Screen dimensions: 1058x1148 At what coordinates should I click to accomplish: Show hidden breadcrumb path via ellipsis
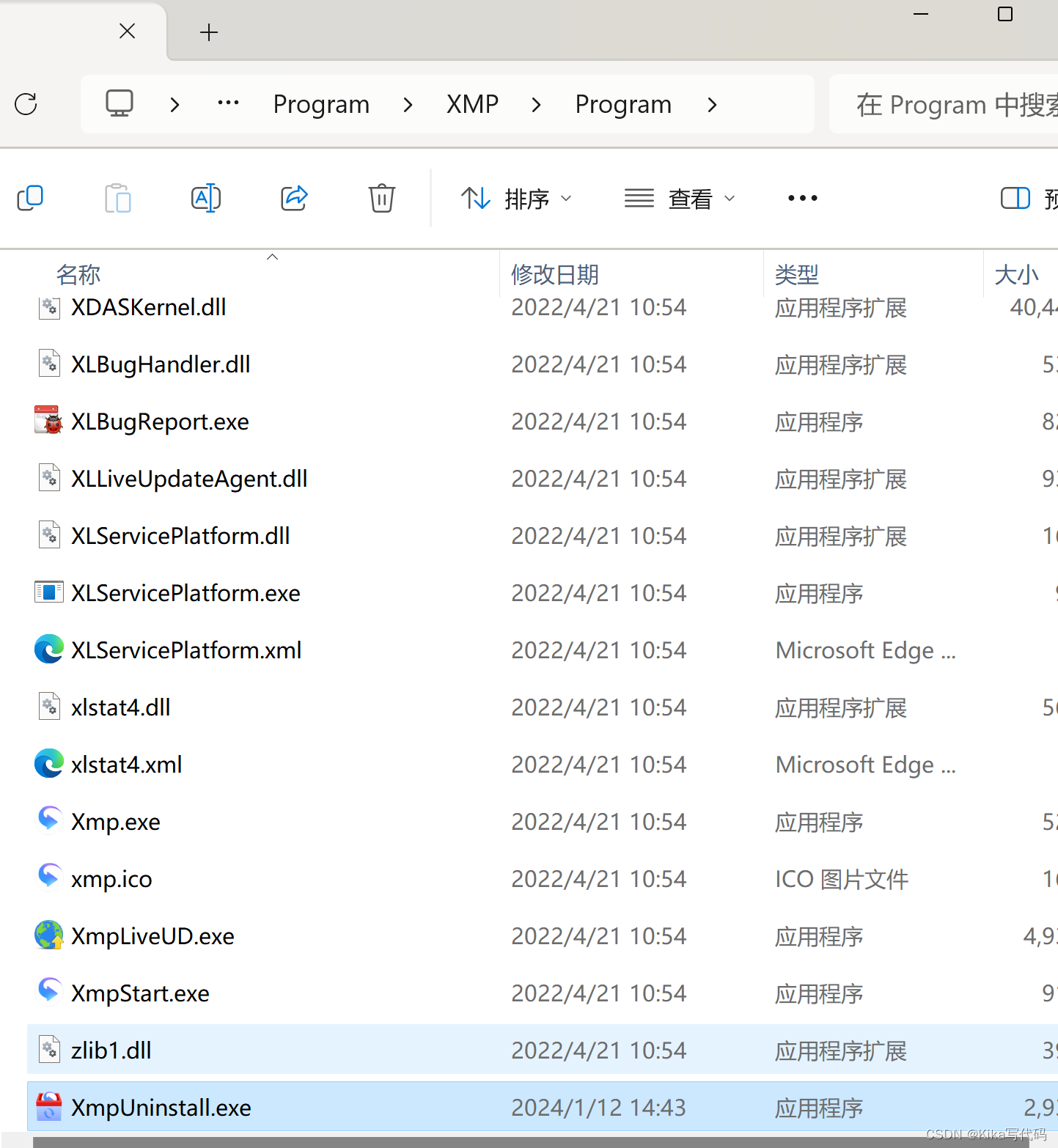(229, 103)
